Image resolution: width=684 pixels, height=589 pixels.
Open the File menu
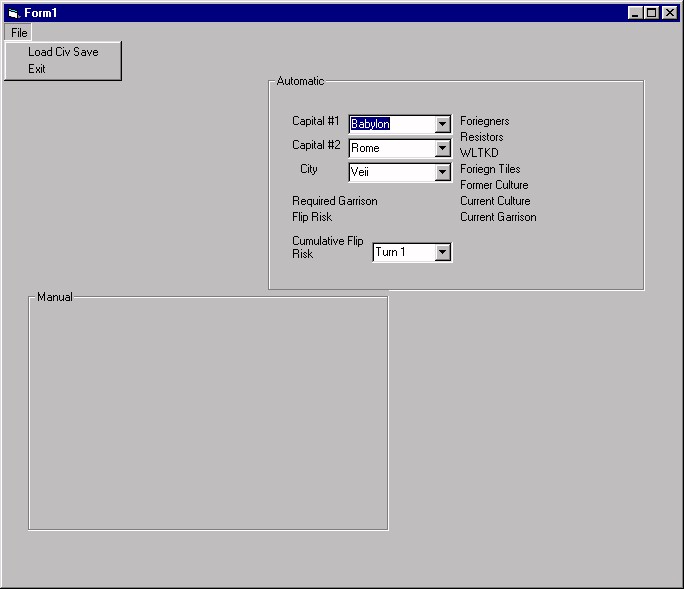[x=19, y=33]
